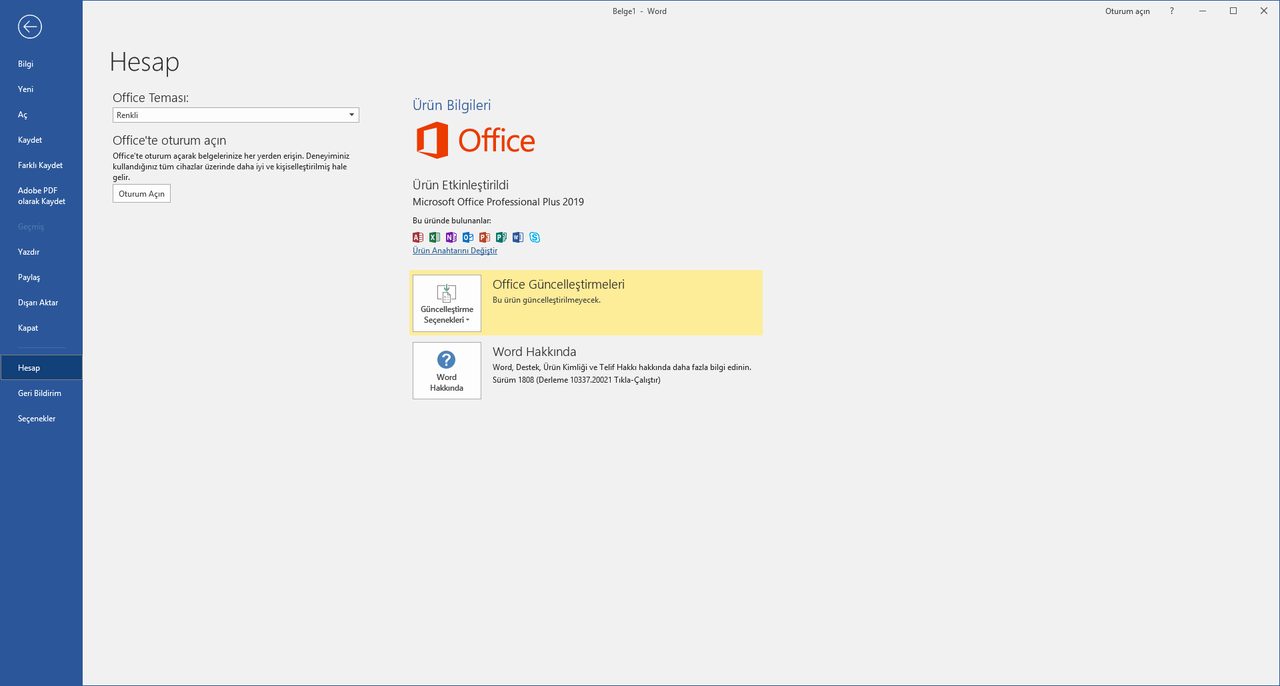Open Dışarı Aktar

(41, 302)
